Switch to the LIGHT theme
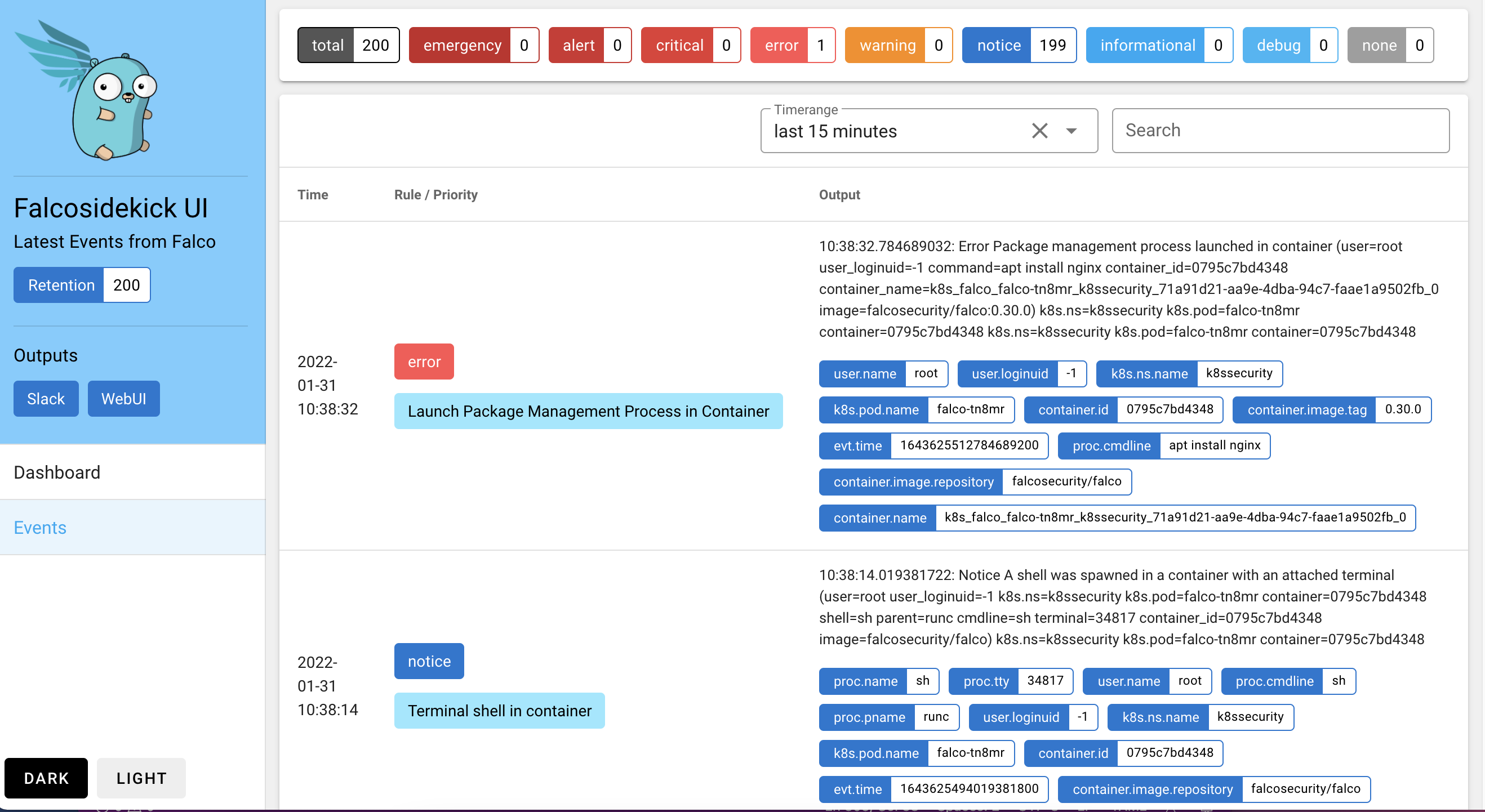 click(141, 778)
